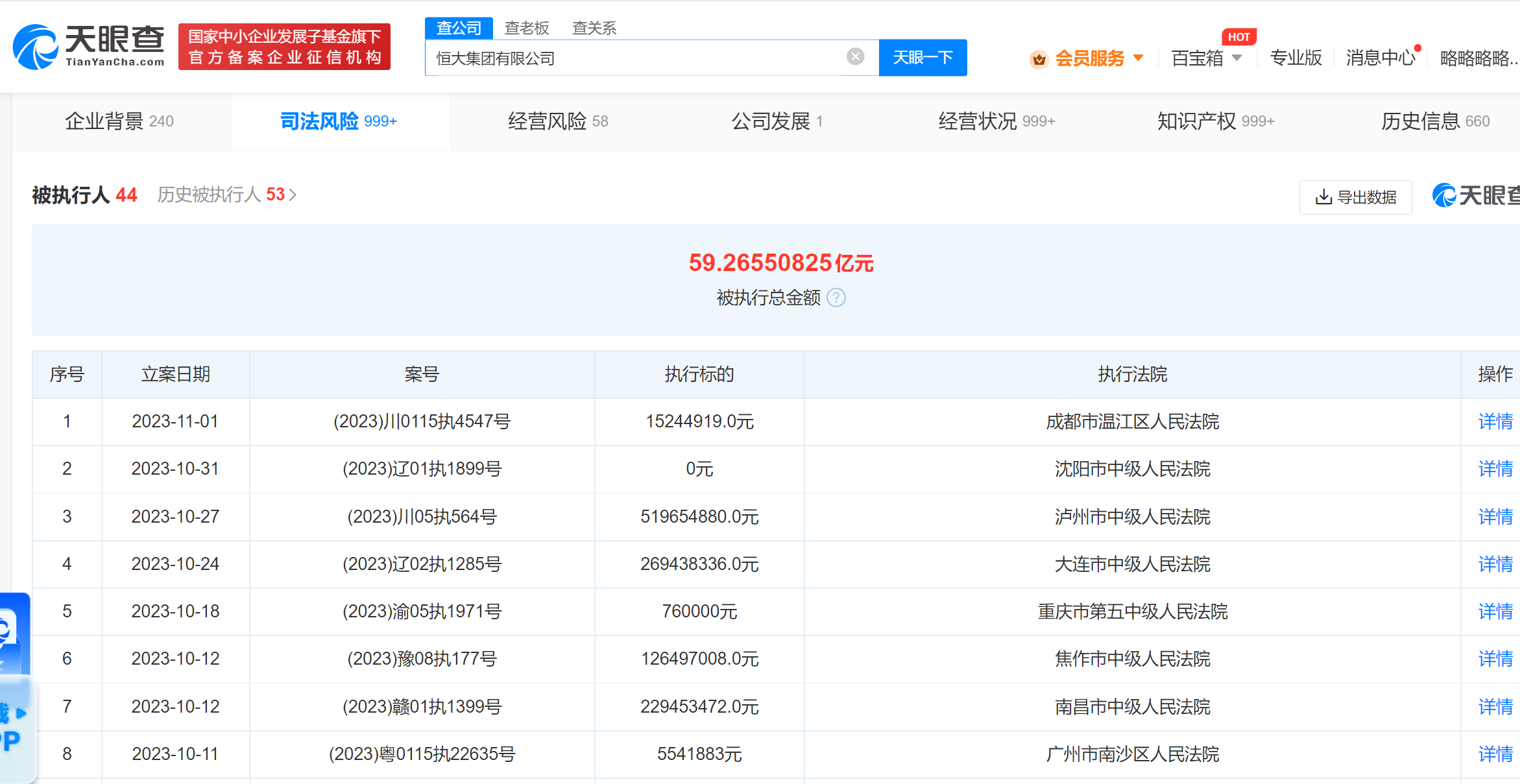The width and height of the screenshot is (1520, 784).
Task: Click the 被执行人 44 heading
Action: tap(84, 195)
